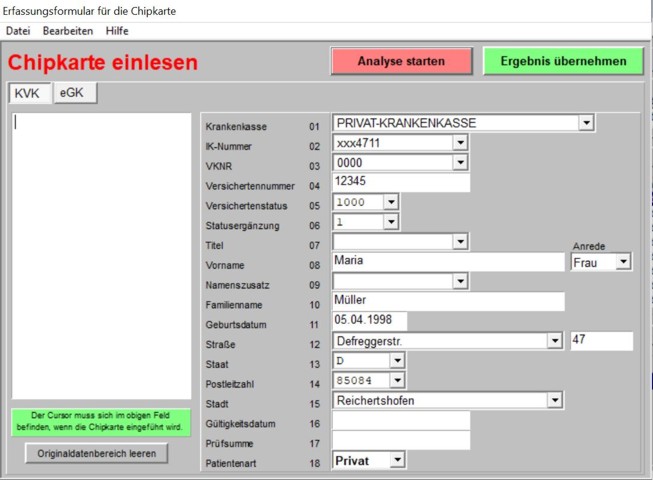Open the Hilfe menu
This screenshot has height=480, width=653.
coord(117,31)
